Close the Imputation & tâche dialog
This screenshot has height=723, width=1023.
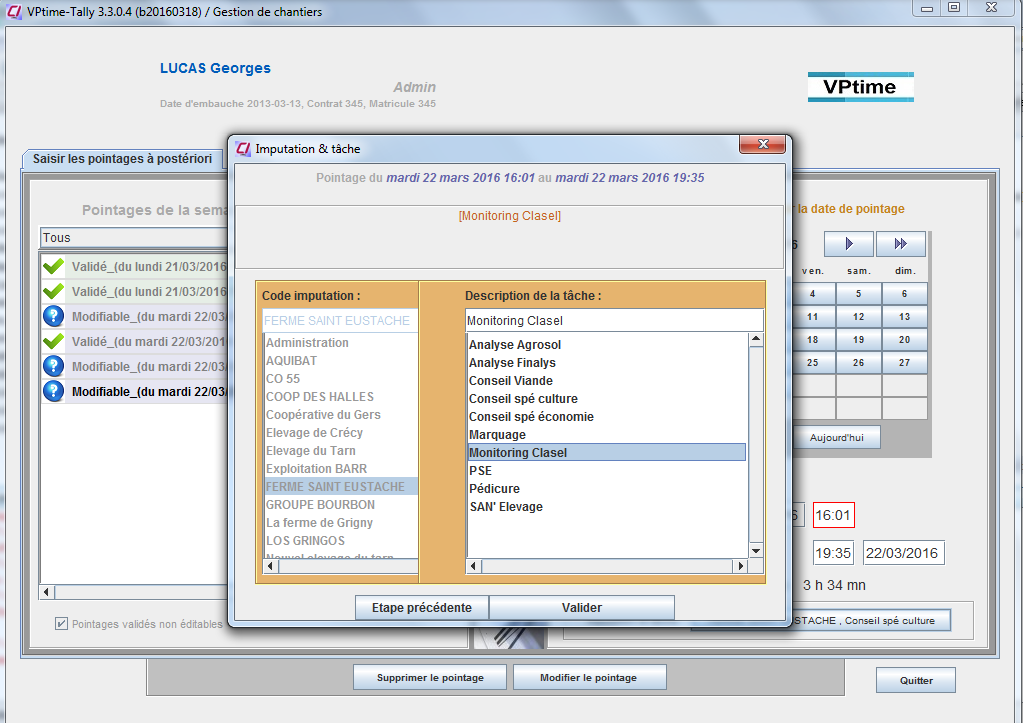pos(766,147)
